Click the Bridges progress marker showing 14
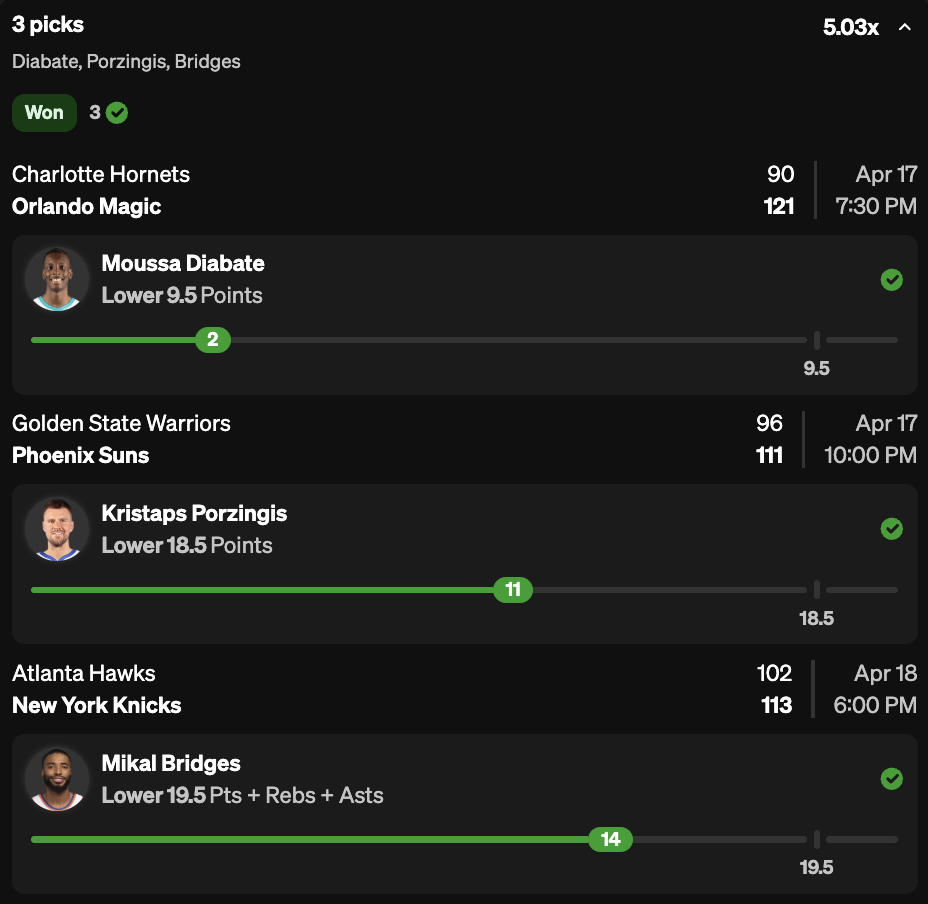 coord(610,839)
